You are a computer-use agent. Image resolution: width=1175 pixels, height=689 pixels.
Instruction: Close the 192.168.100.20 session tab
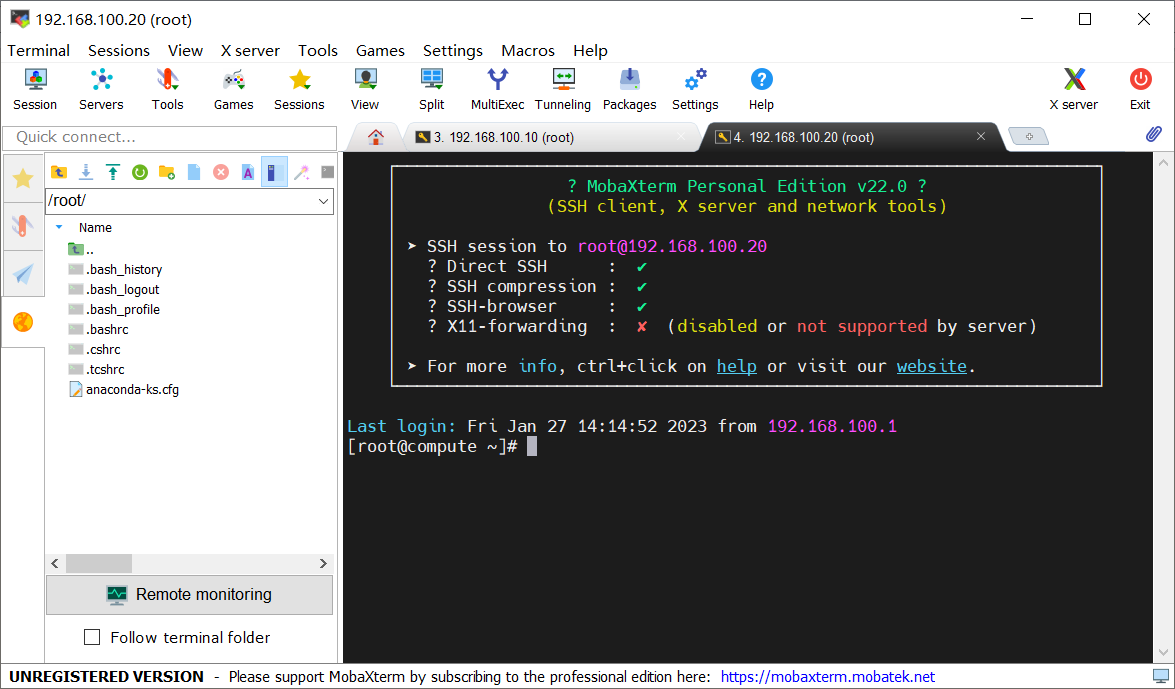[981, 136]
